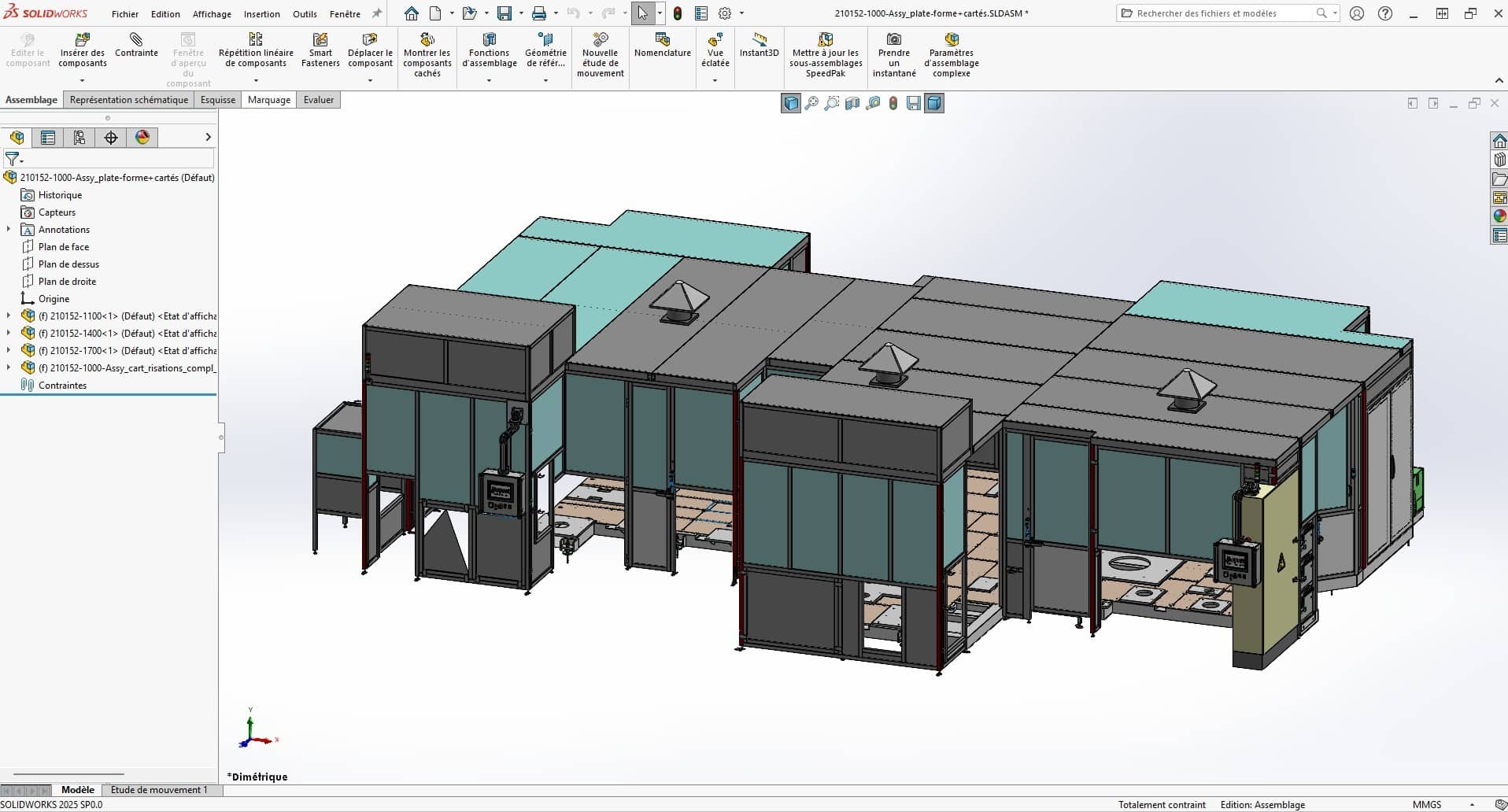Open Fonctions d'assemblage tool
Screen dimensions: 1508x812
tap(490, 50)
